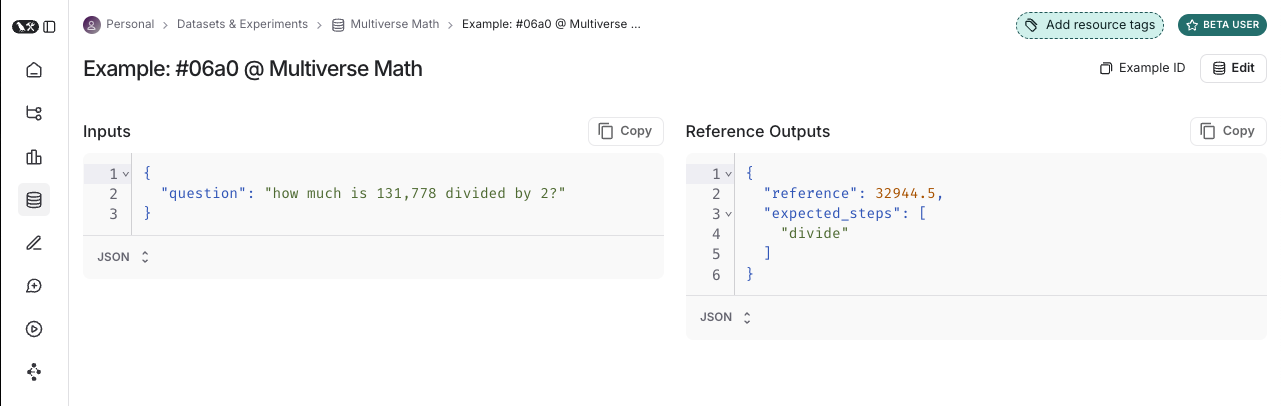The height and width of the screenshot is (406, 1281).
Task: Open the pencil annotation icon in sidebar
Action: 34,243
